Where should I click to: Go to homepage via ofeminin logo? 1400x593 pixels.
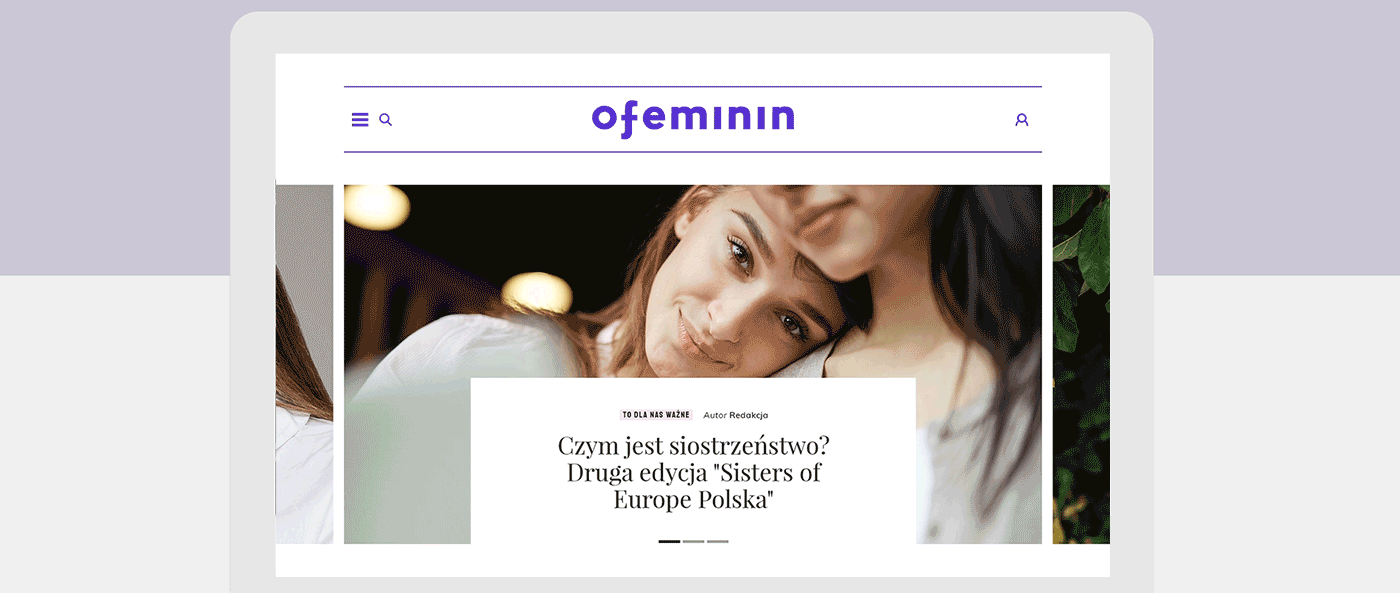tap(693, 119)
